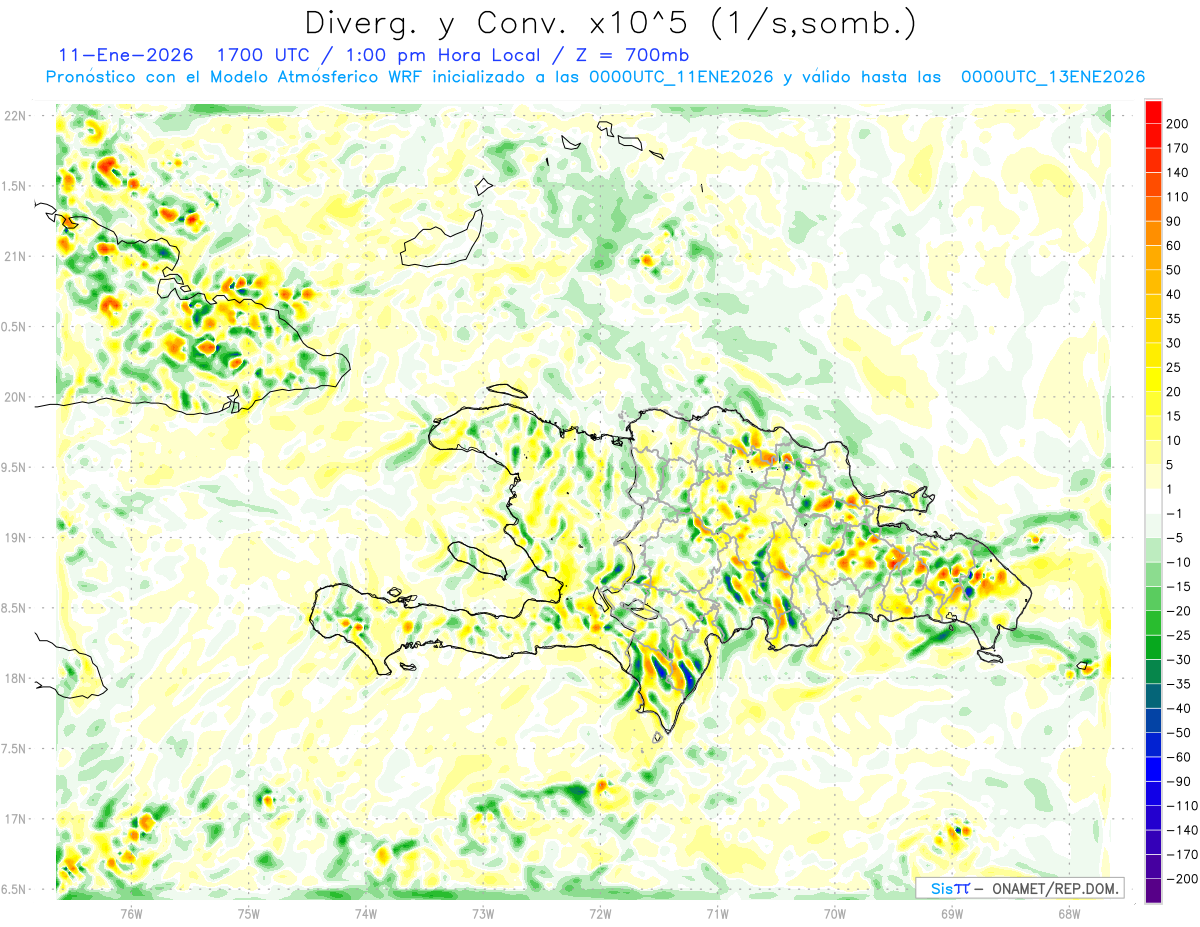Click the '73W' longitude label
1200x927 pixels.
(483, 912)
